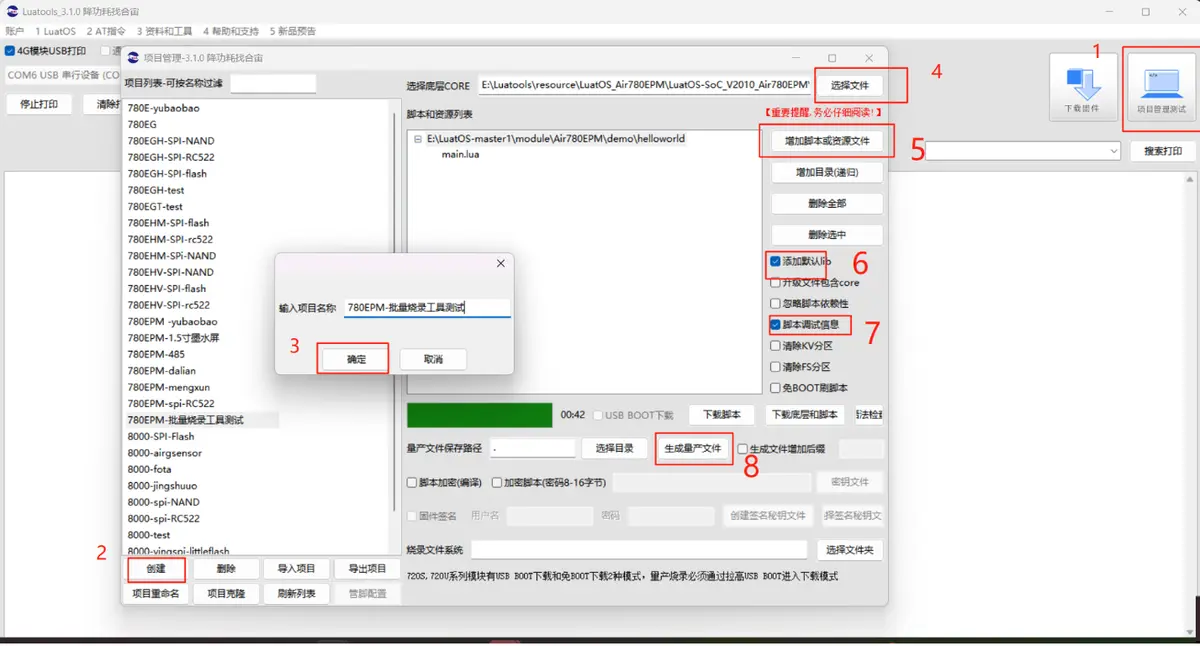The height and width of the screenshot is (646, 1200).
Task: Collapse the helloworld folder tree node
Action: coord(417,139)
